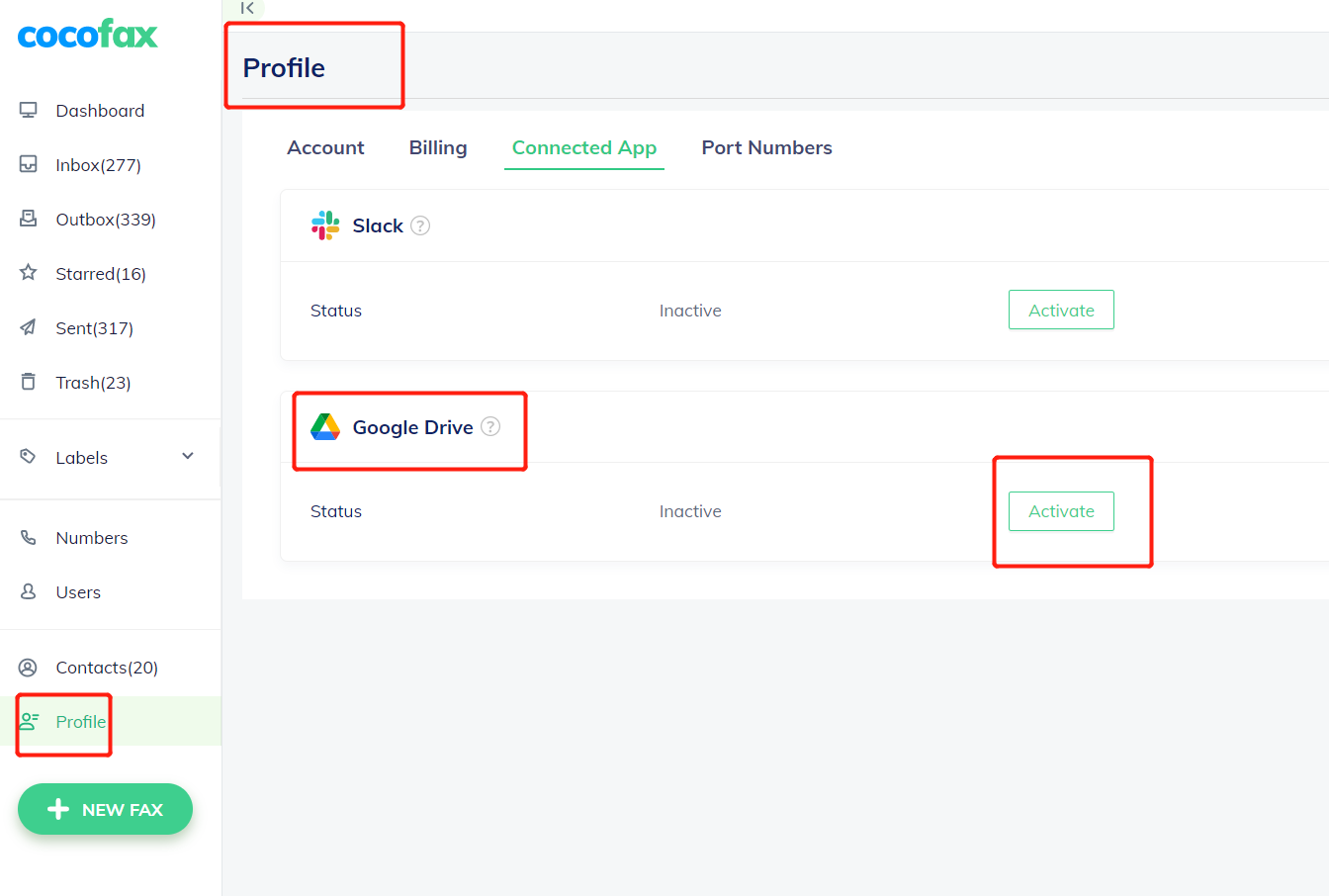The image size is (1329, 896).
Task: Open Trash(23) folder
Action: coord(93,383)
